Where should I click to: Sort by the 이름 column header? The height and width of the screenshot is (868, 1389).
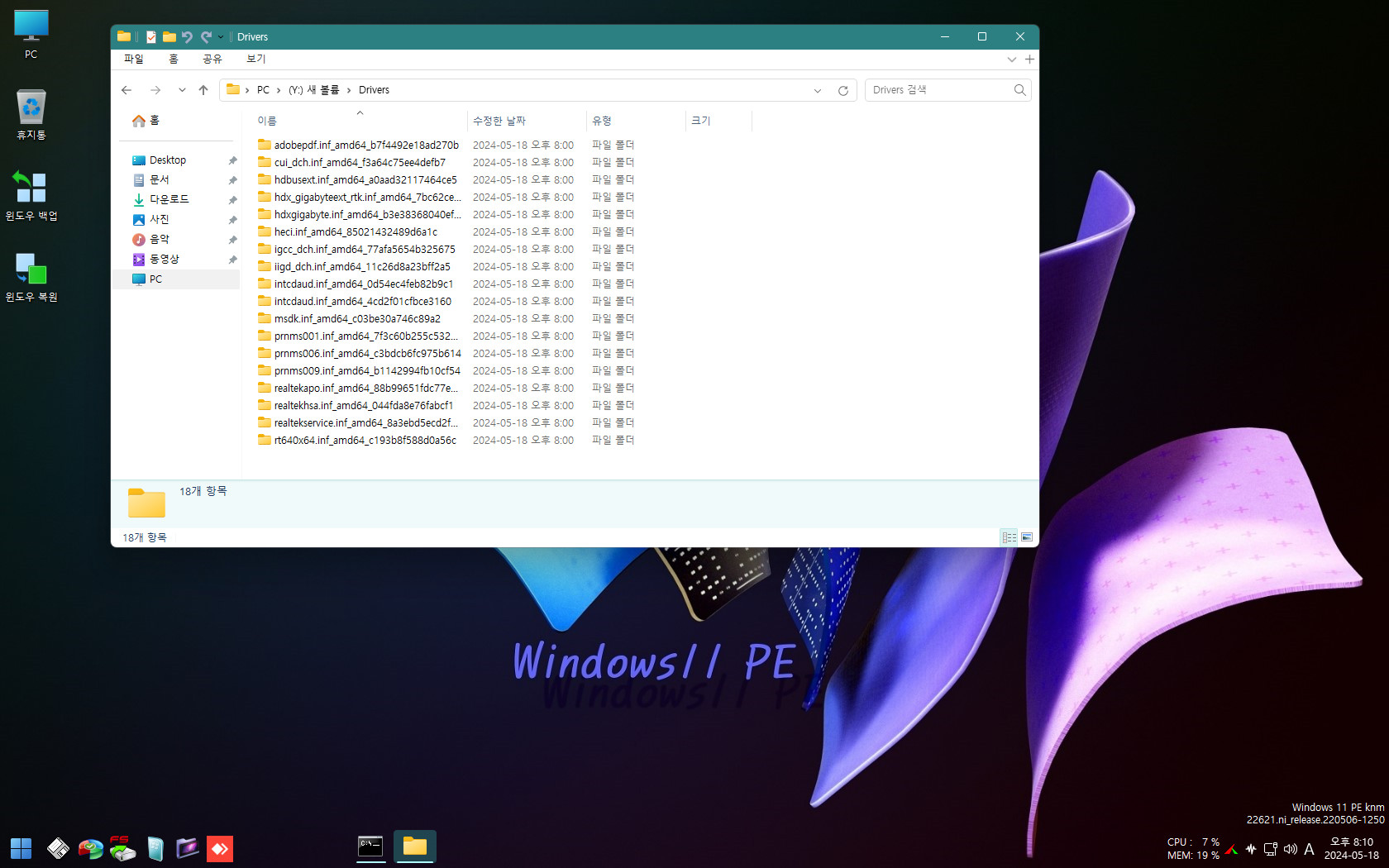point(359,121)
